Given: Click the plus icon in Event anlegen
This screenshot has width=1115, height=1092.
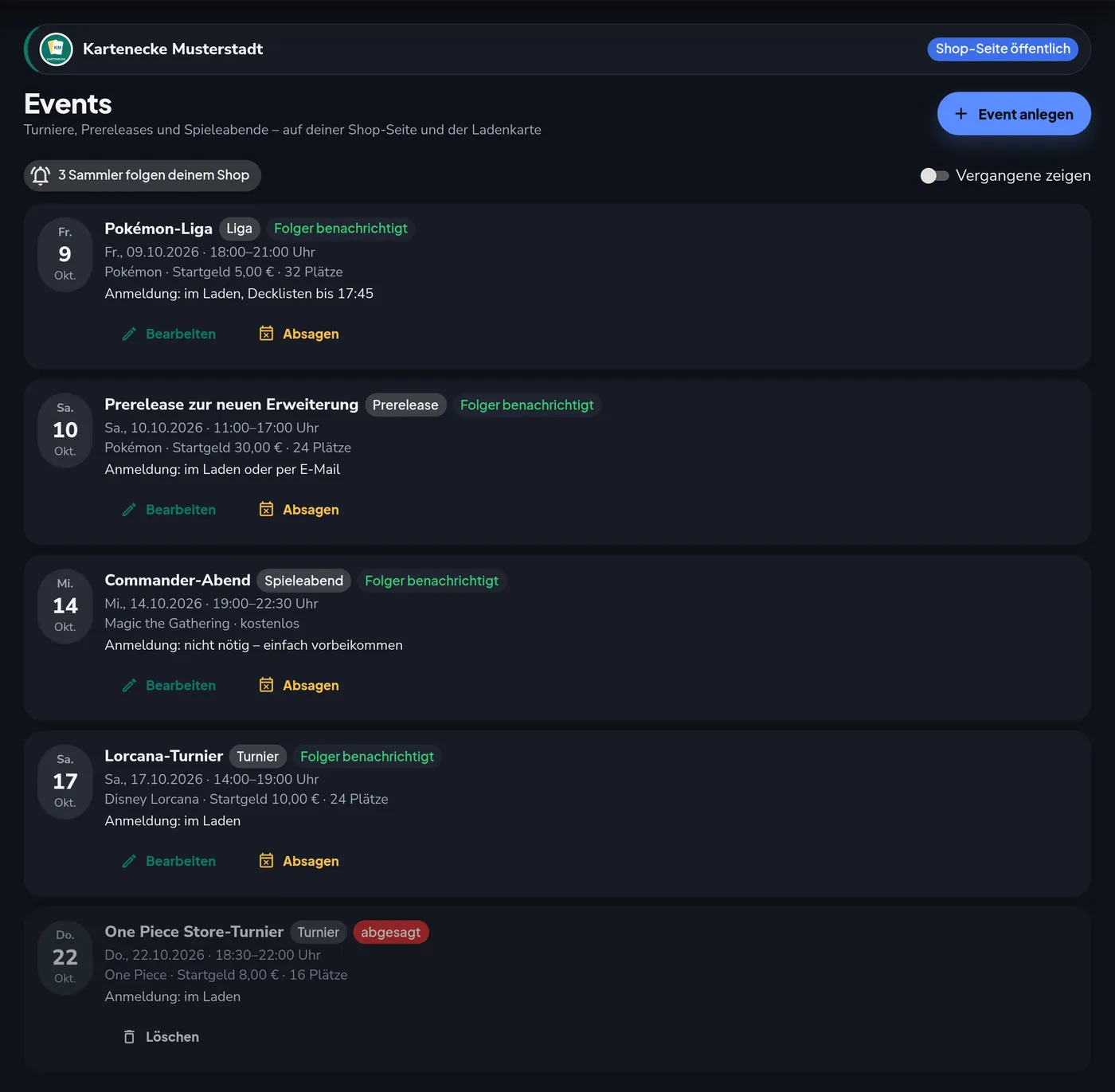Looking at the screenshot, I should (961, 114).
